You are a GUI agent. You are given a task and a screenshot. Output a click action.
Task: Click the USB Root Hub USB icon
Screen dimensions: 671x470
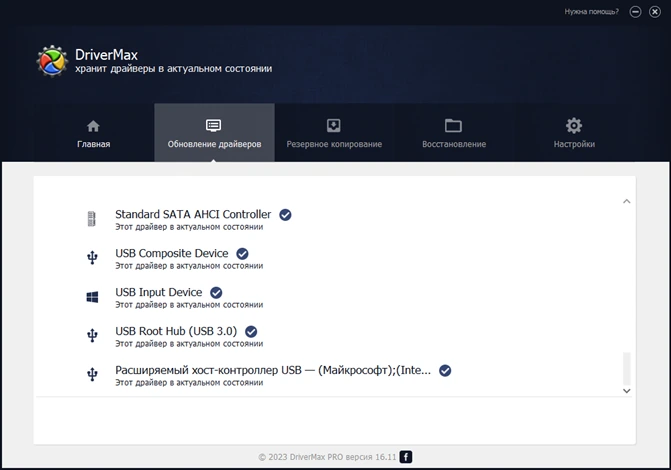[92, 336]
